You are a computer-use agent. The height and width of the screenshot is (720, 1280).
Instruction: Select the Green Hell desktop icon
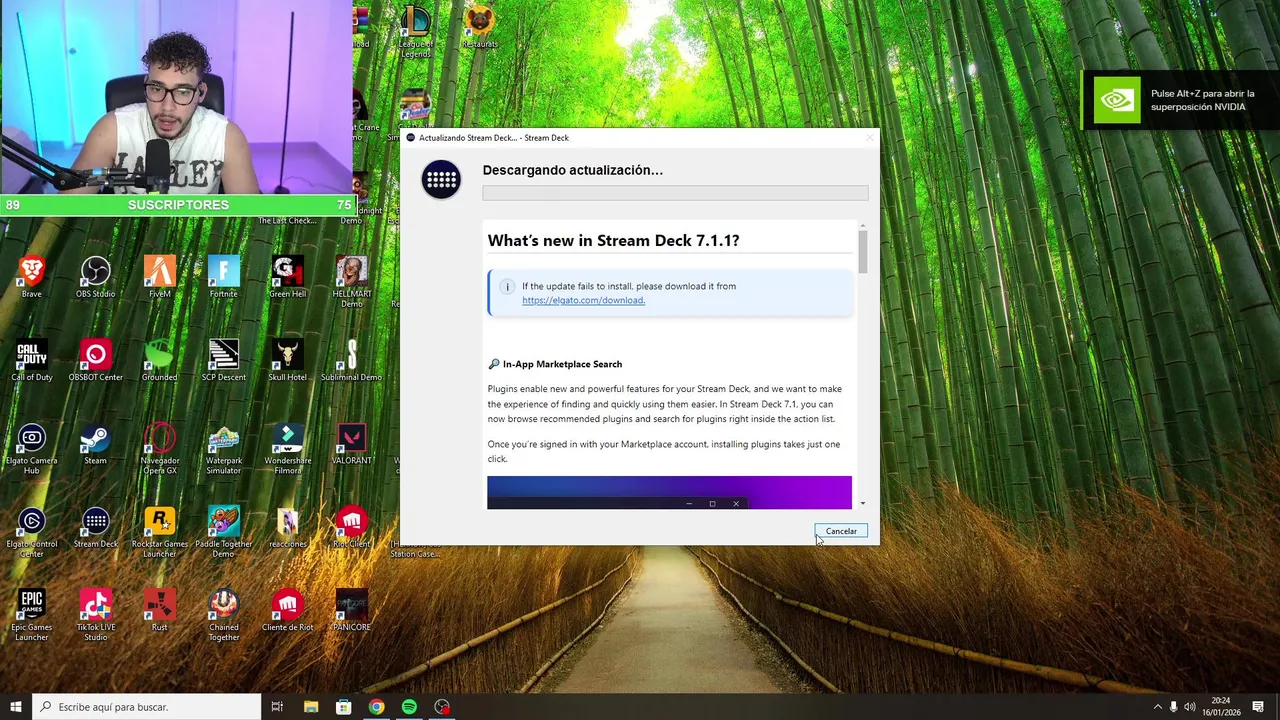point(288,277)
